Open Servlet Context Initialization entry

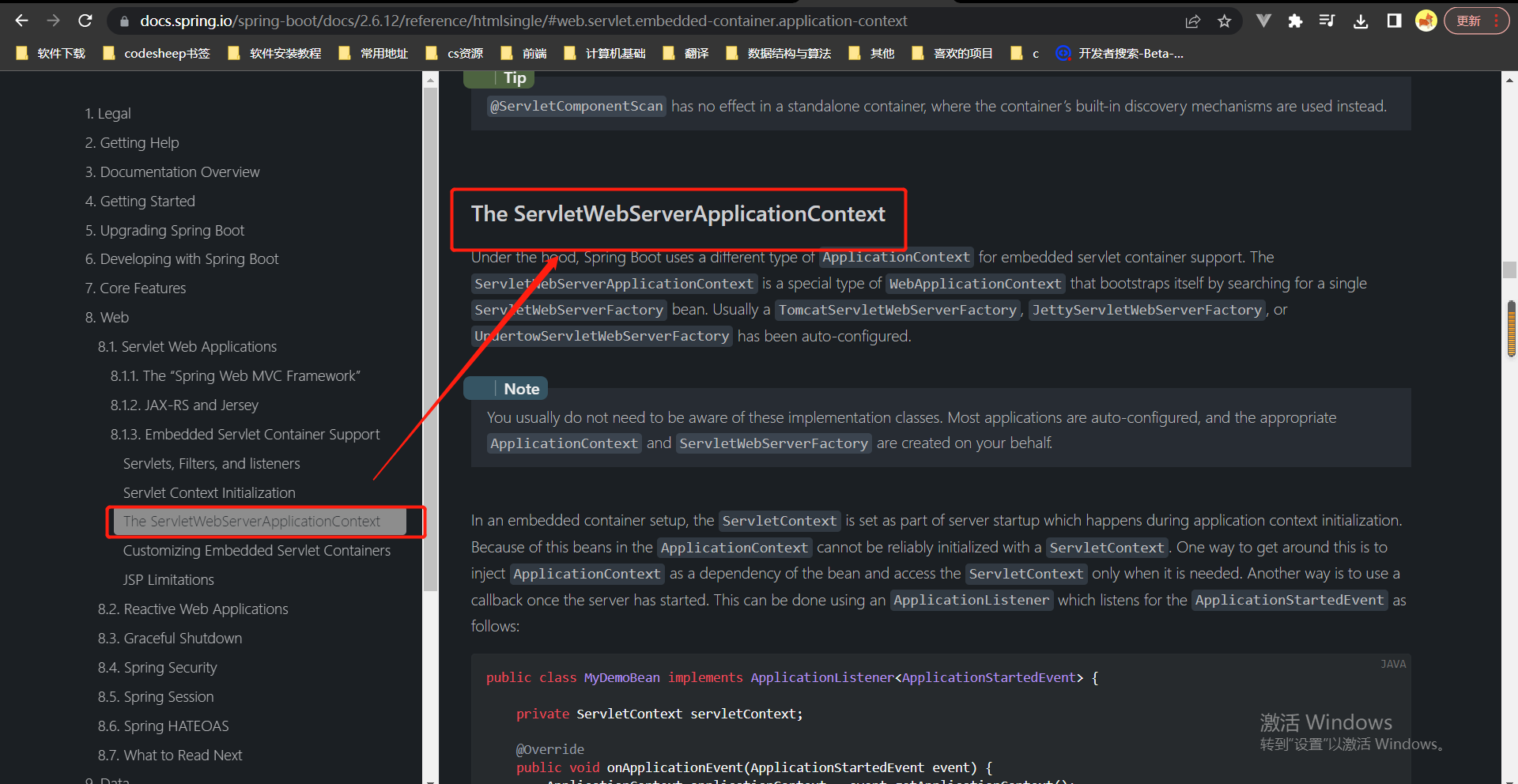click(210, 493)
